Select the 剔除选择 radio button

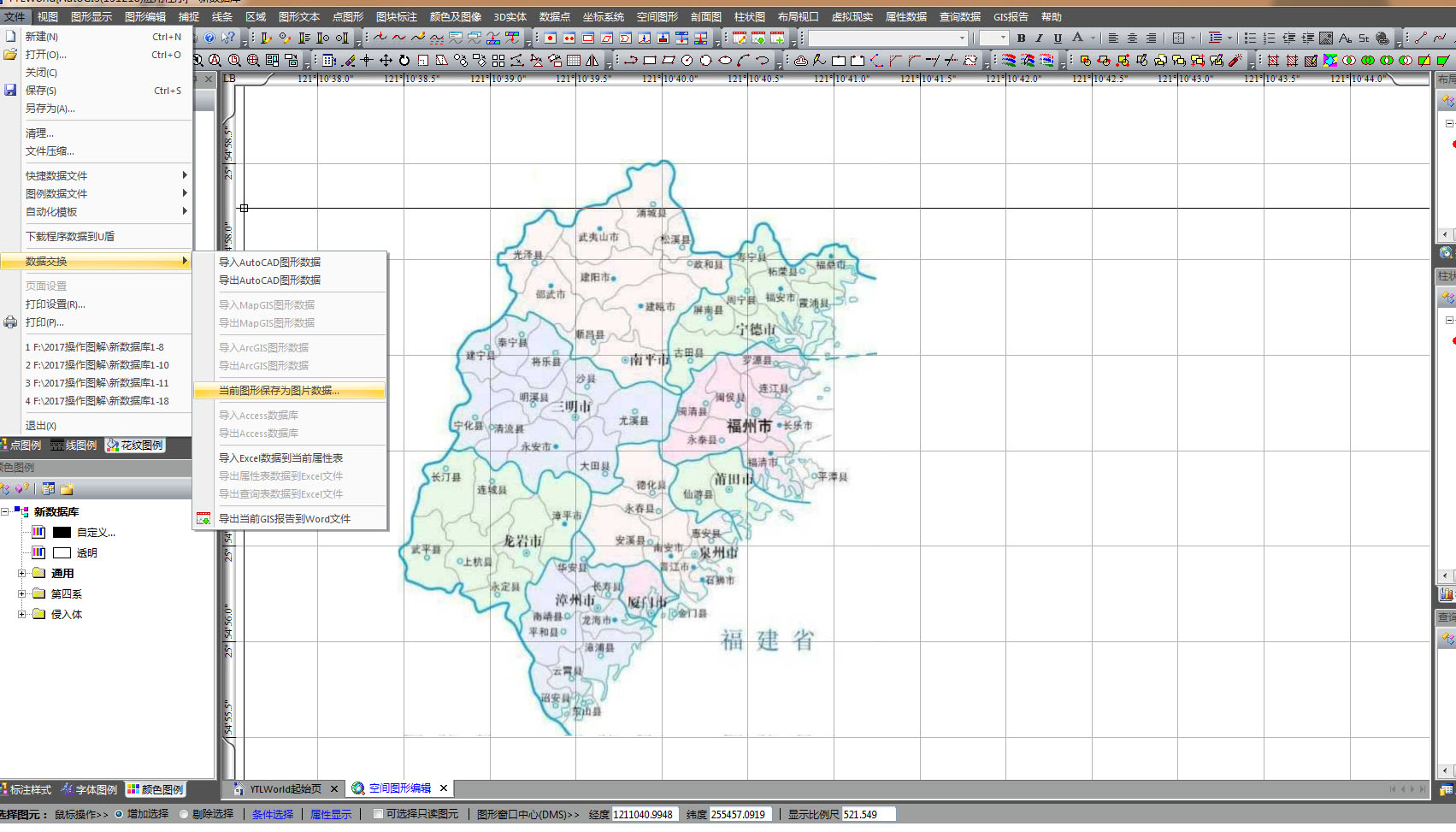(184, 814)
